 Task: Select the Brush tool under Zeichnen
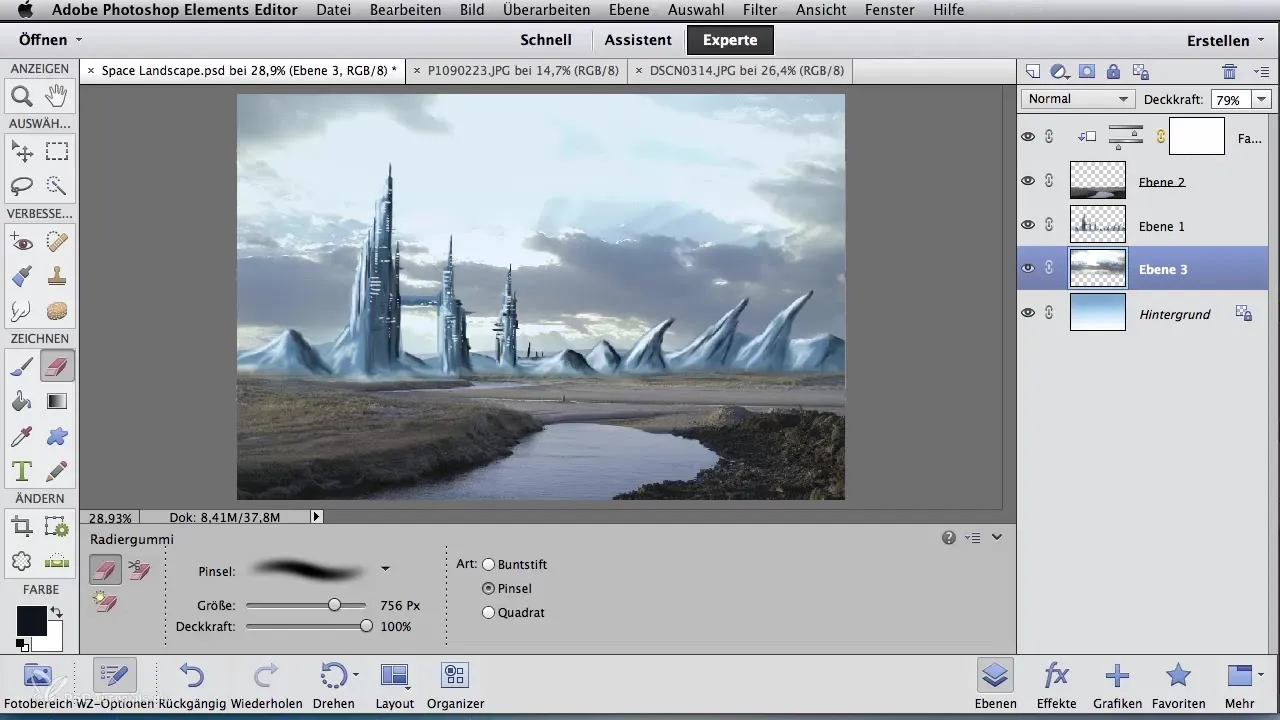(22, 367)
